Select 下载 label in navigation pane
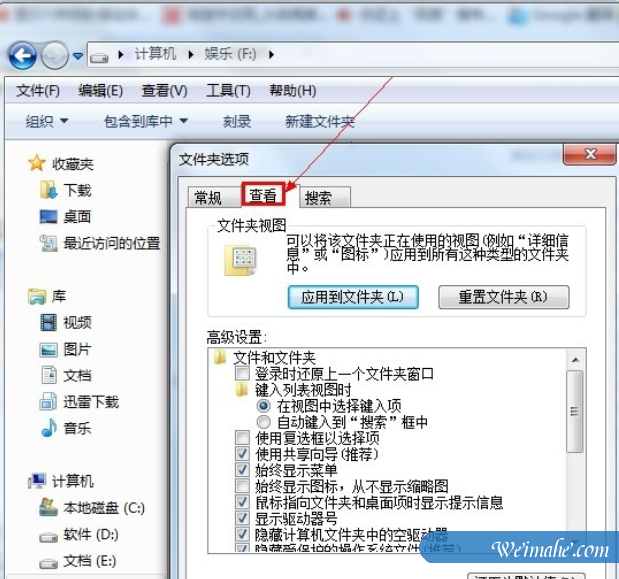Viewport: 619px width, 579px height. click(77, 190)
